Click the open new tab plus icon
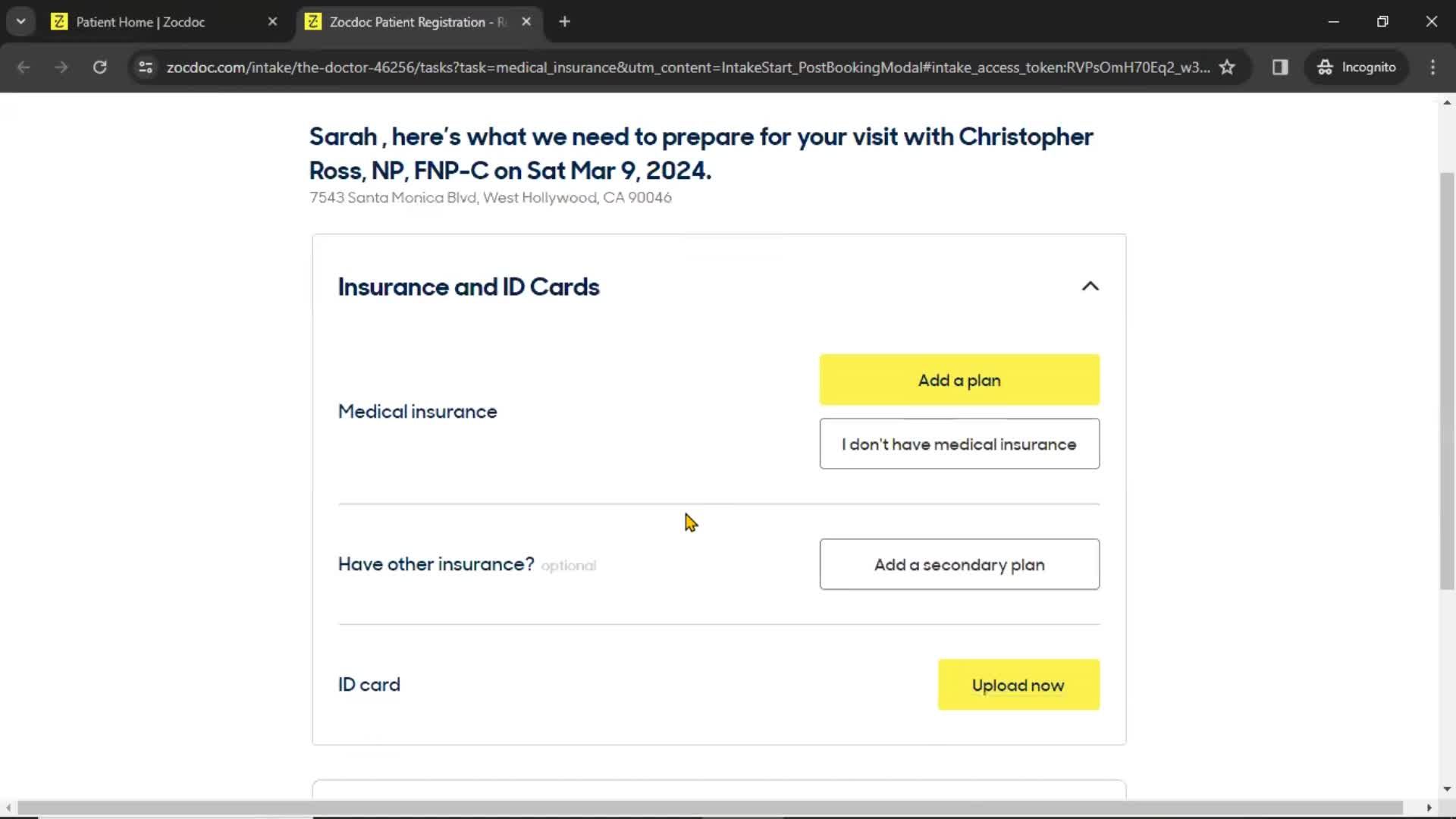1456x819 pixels. tap(565, 22)
